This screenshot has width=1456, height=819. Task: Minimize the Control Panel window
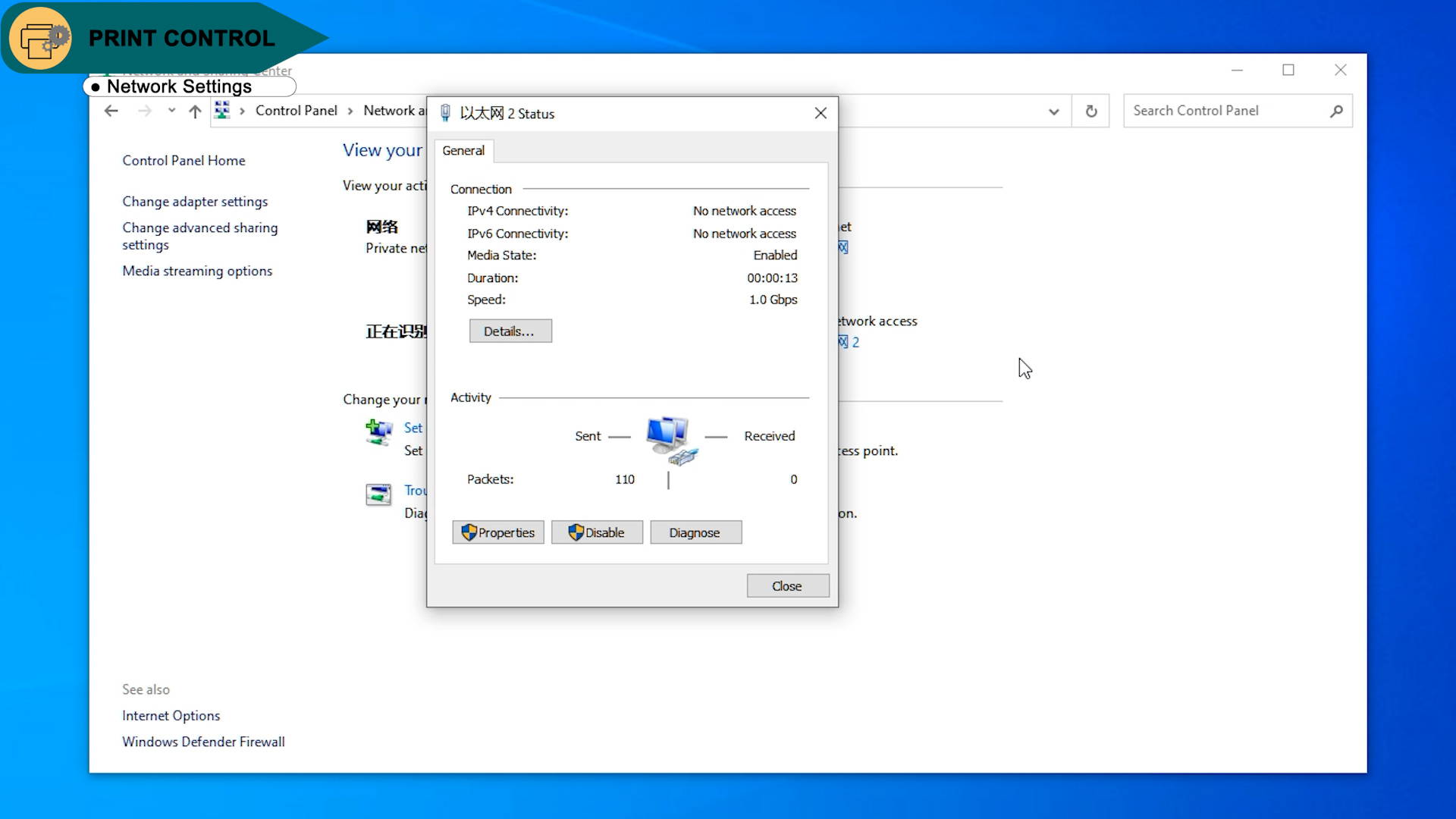click(1237, 70)
